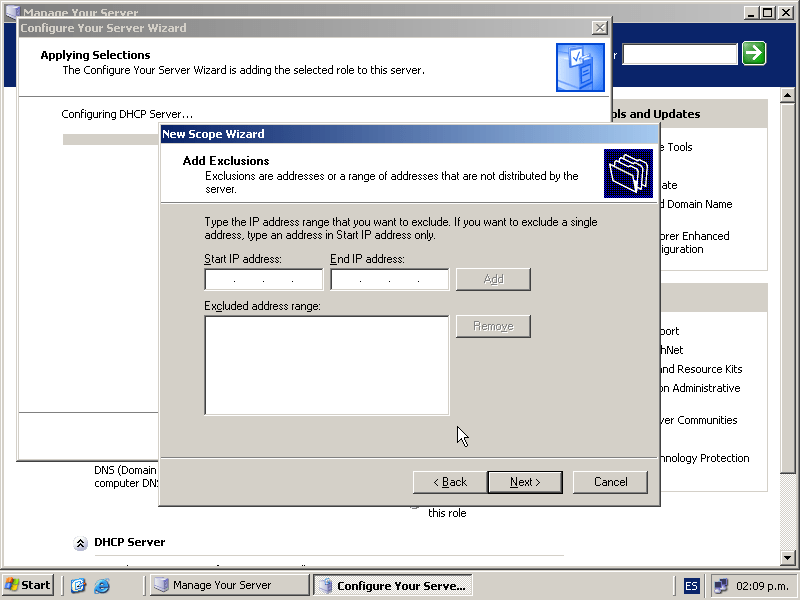The width and height of the screenshot is (800, 600).
Task: Click the green search arrow button
Action: pyautogui.click(x=754, y=54)
